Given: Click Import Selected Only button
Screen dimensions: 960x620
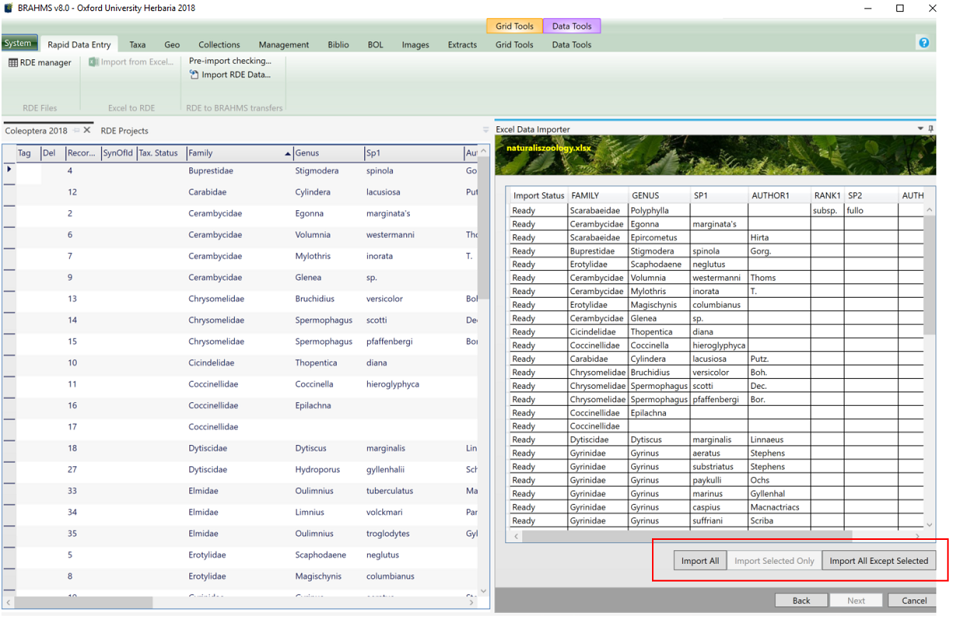Looking at the screenshot, I should [x=774, y=561].
